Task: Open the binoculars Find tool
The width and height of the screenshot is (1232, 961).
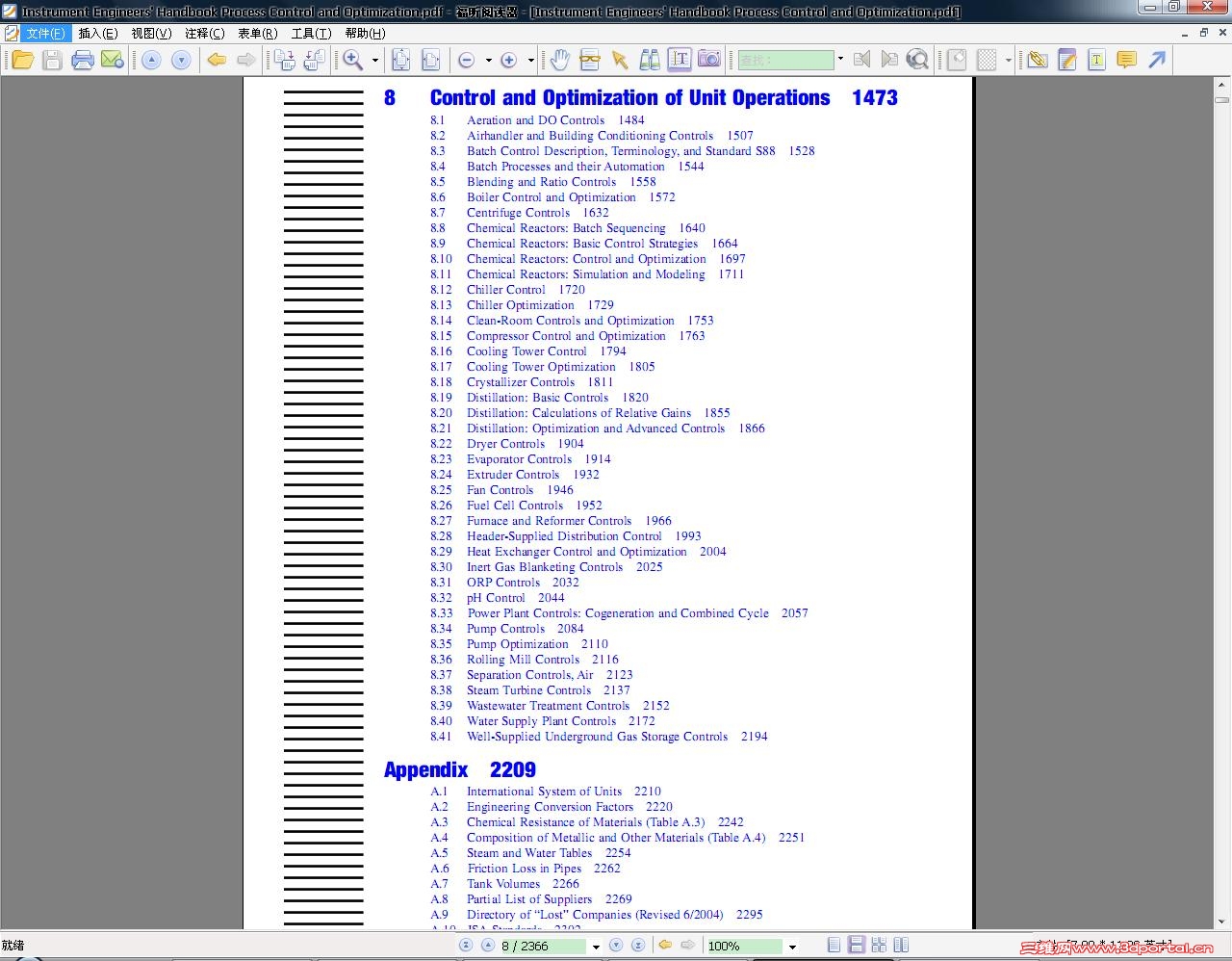Action: point(650,60)
